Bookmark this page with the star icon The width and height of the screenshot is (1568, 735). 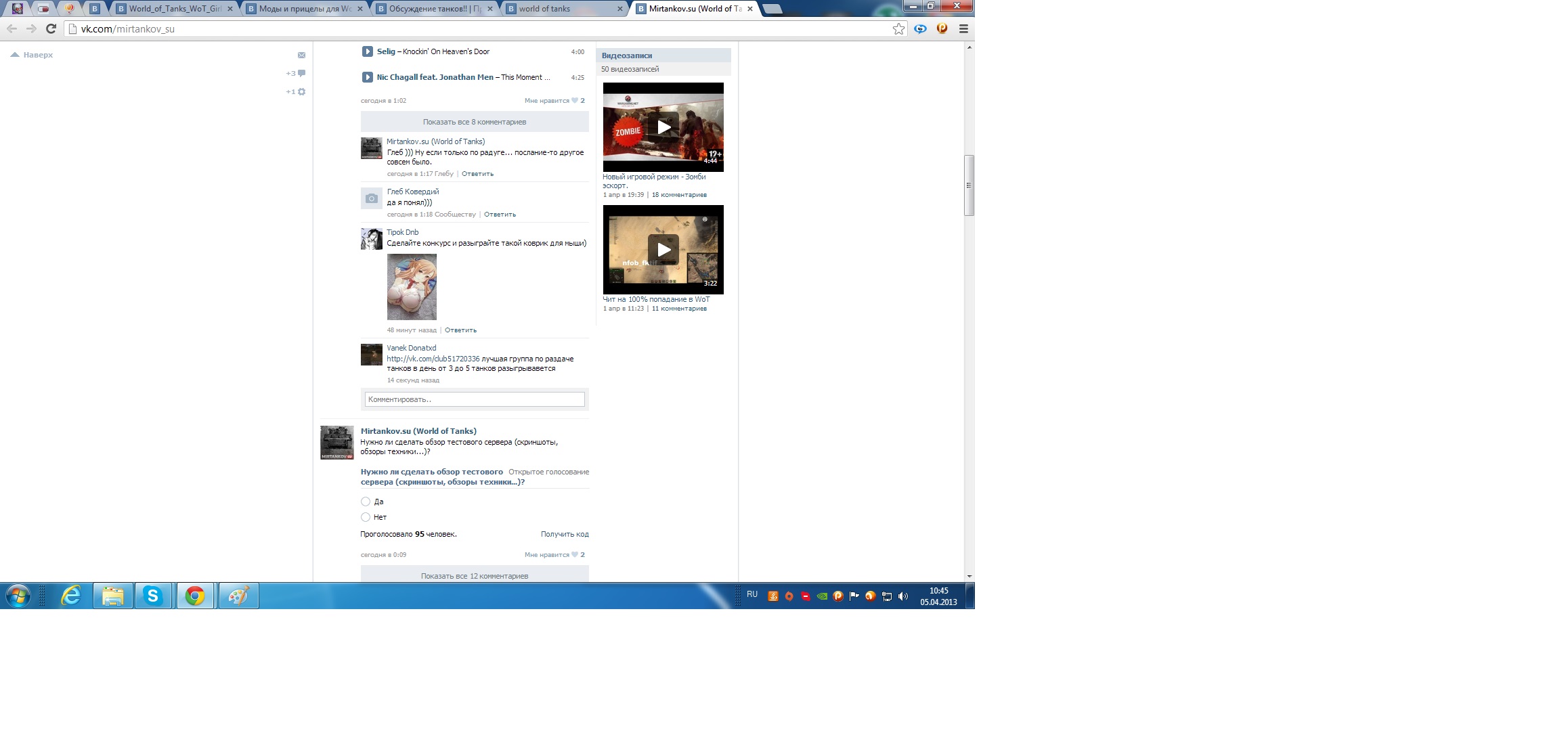(x=898, y=28)
